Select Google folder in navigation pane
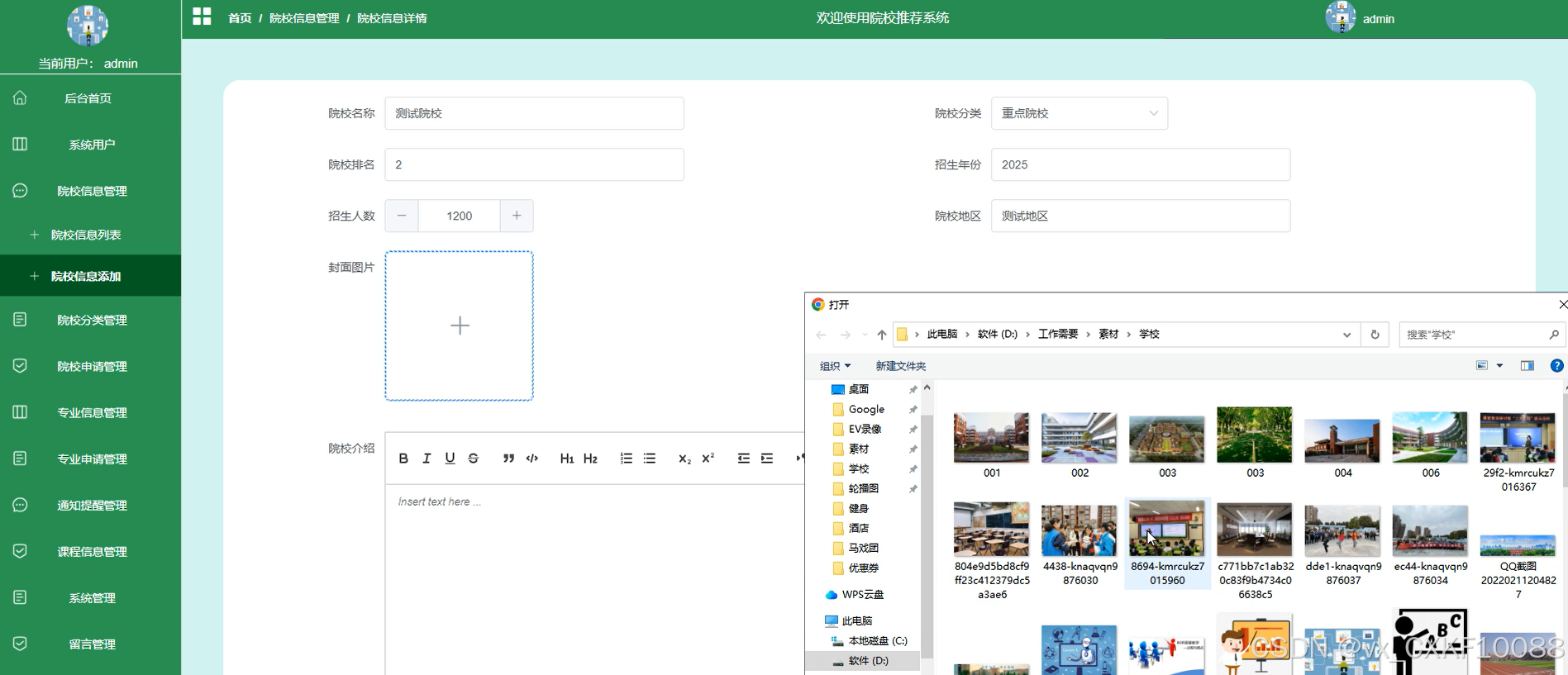The width and height of the screenshot is (1568, 675). click(x=866, y=409)
